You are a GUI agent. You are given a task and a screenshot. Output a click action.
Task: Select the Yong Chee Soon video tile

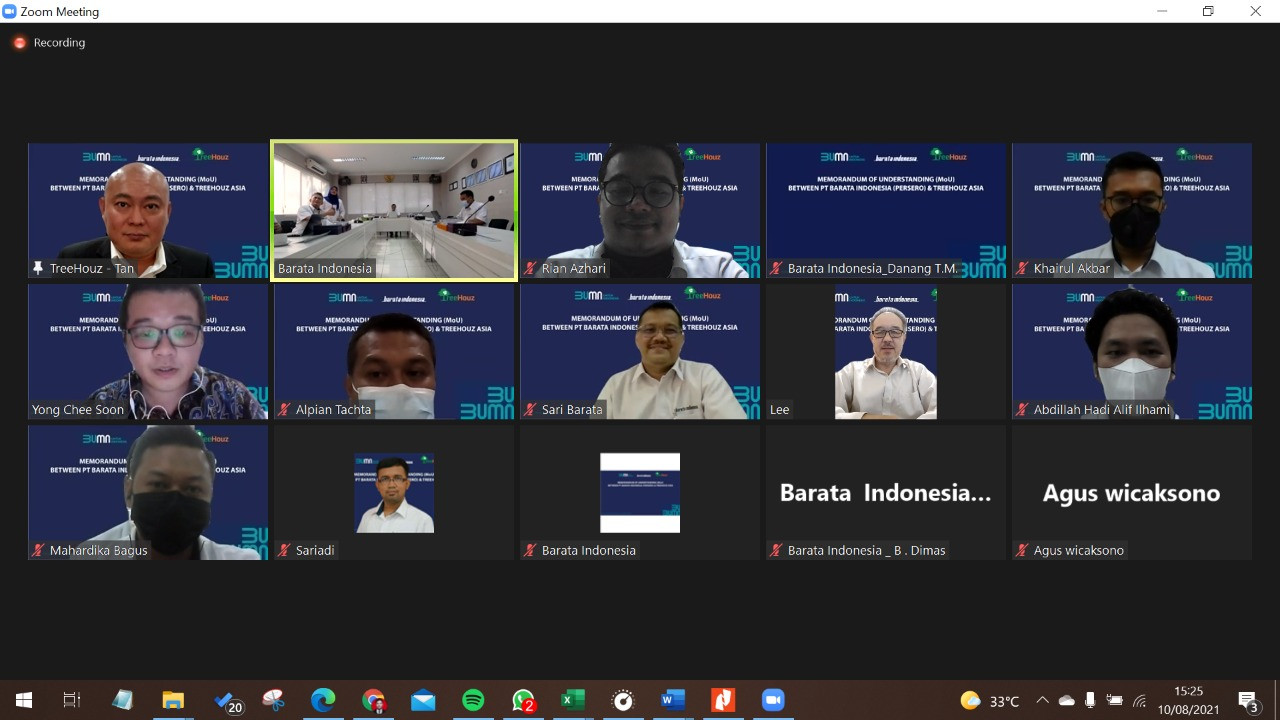click(148, 351)
